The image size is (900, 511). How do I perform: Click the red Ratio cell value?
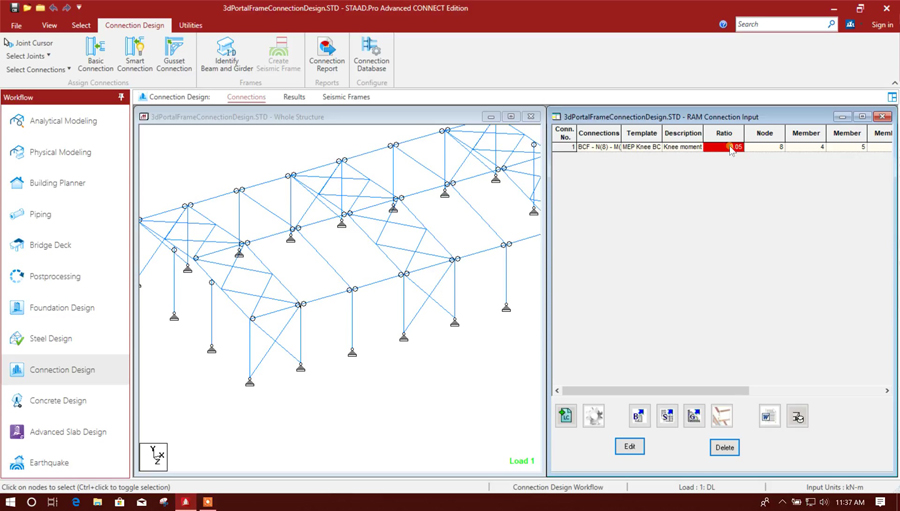(724, 147)
